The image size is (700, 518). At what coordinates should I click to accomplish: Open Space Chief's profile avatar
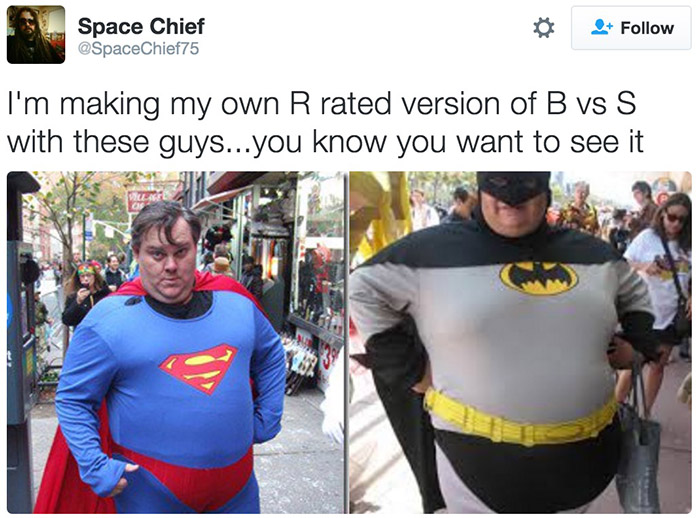pos(36,34)
